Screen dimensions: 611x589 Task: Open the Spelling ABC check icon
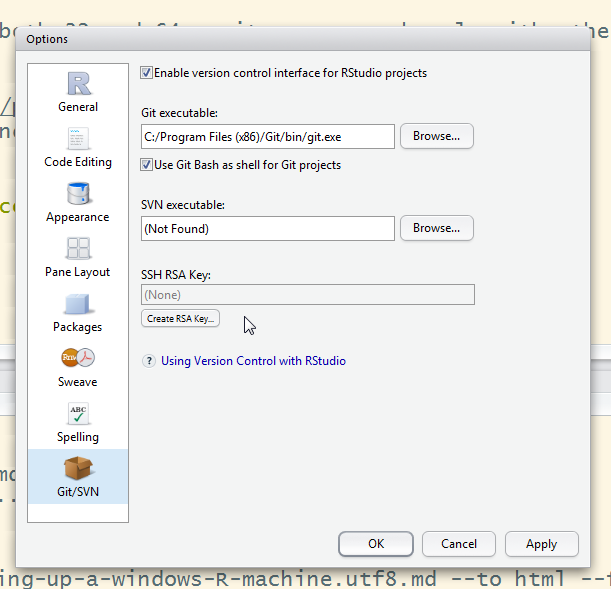click(x=78, y=413)
